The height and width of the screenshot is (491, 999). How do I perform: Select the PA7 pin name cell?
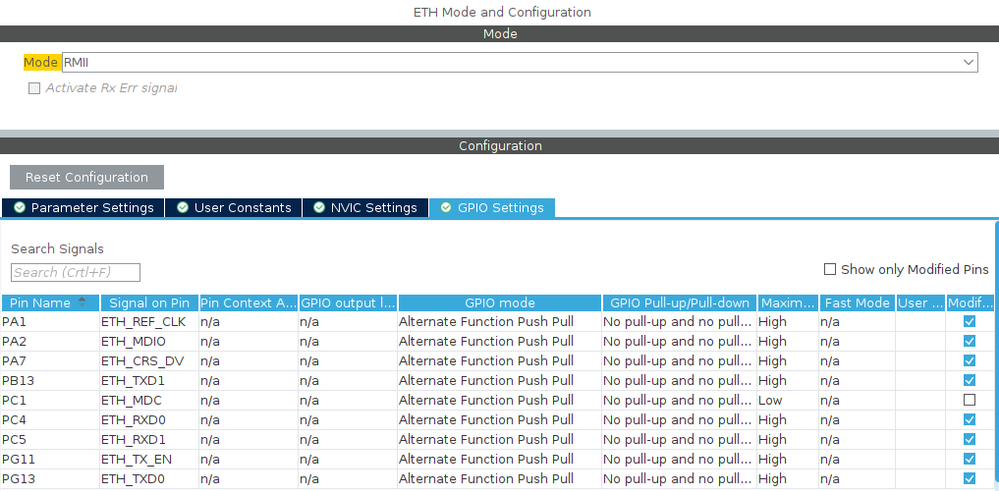tap(50, 361)
